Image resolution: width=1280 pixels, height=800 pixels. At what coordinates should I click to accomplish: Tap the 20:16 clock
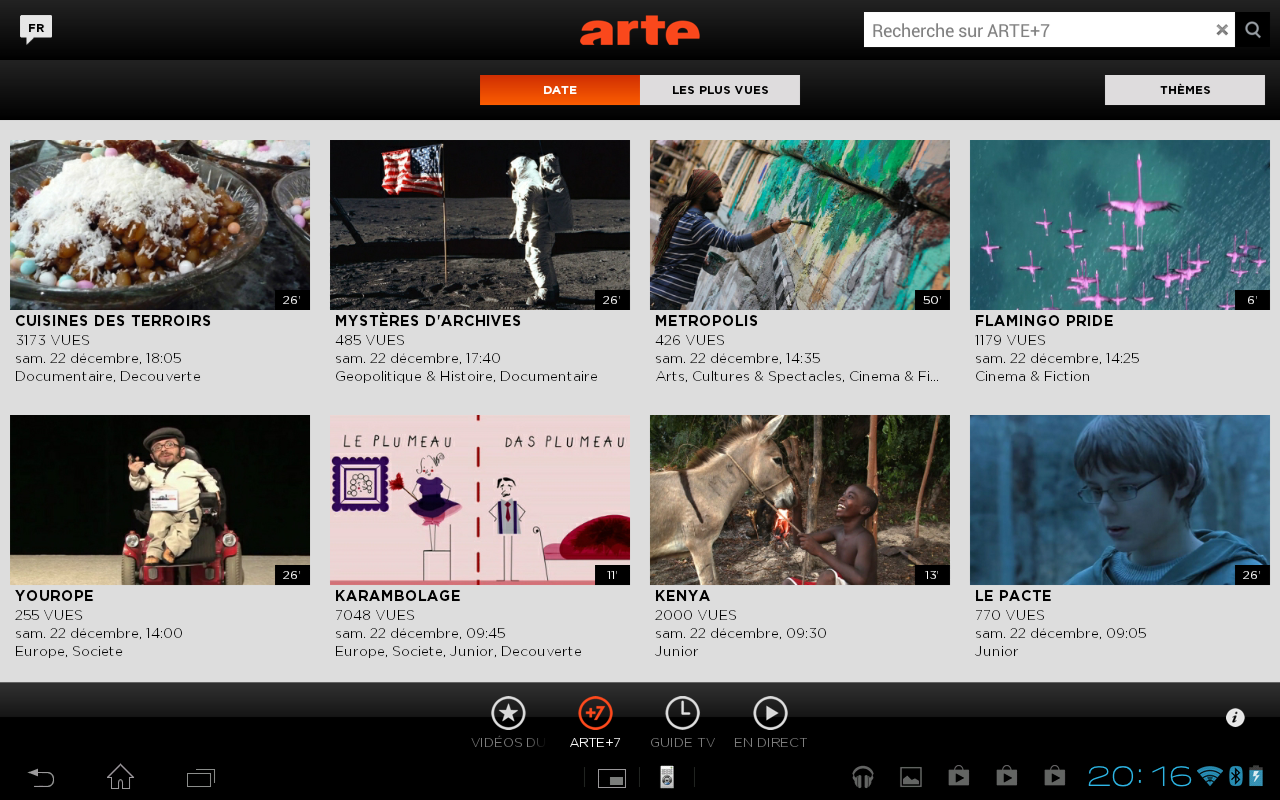[x=1140, y=776]
